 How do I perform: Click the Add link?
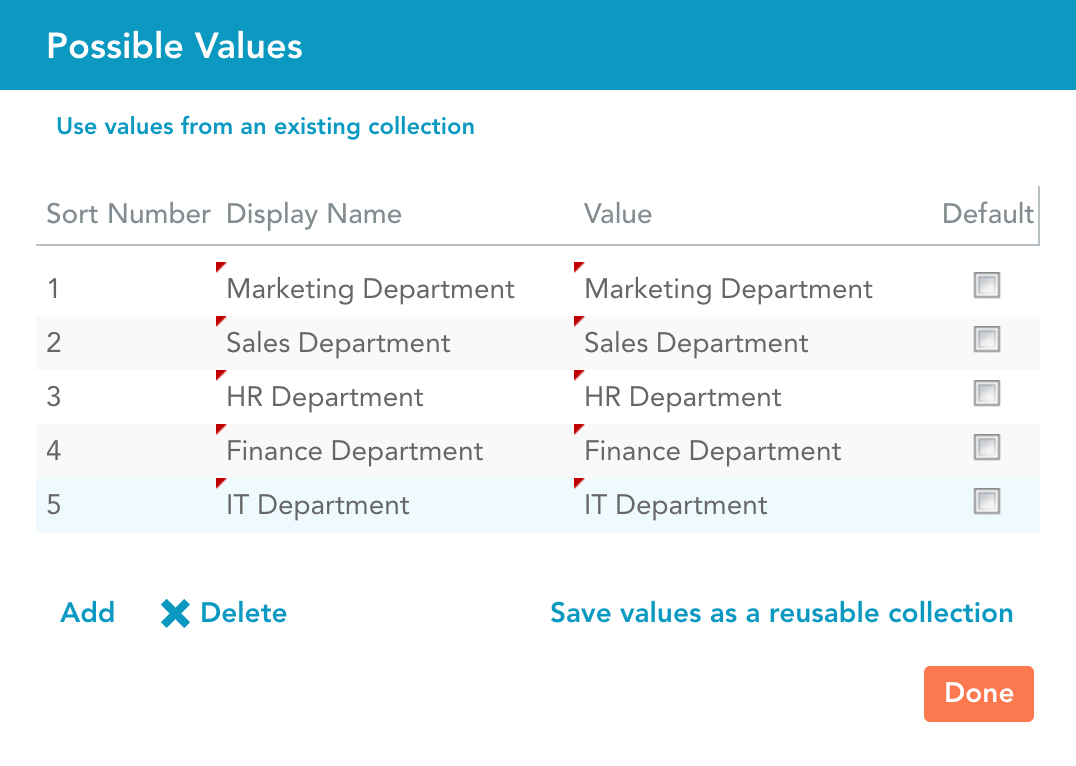87,613
